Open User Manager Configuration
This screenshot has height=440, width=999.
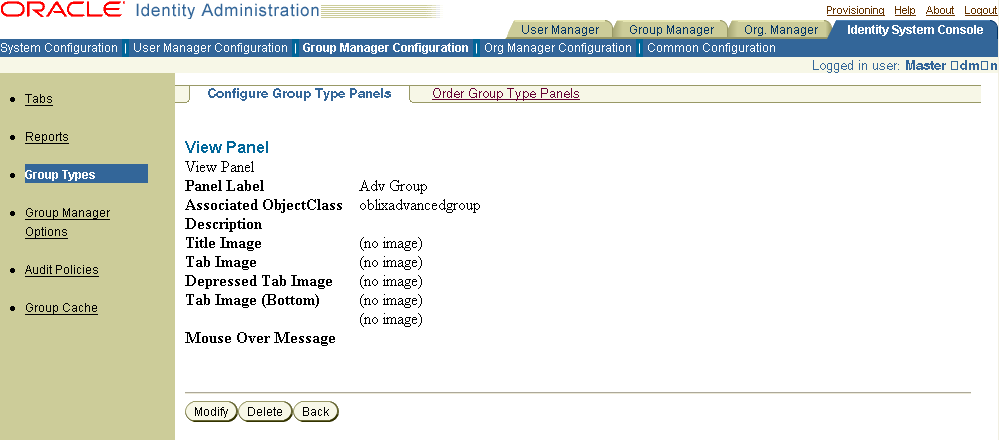210,48
